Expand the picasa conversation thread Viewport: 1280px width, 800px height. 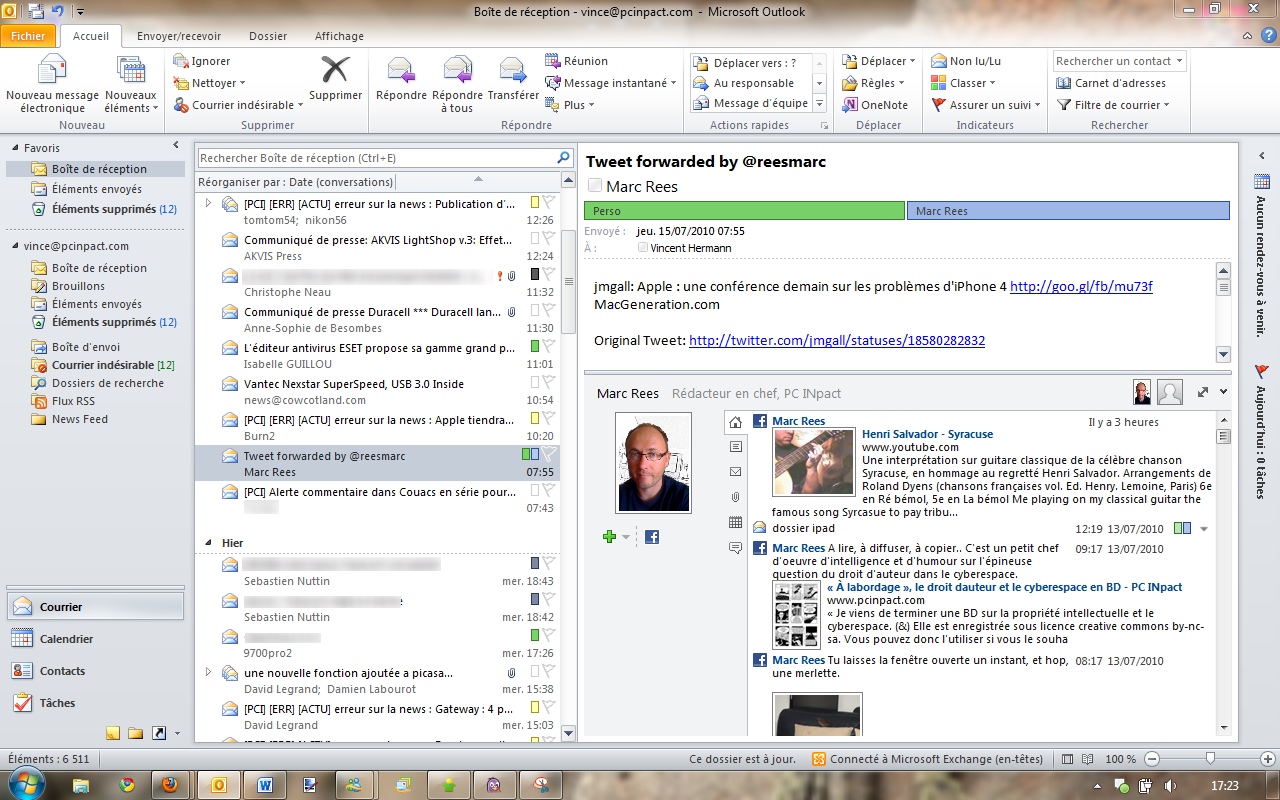point(208,673)
